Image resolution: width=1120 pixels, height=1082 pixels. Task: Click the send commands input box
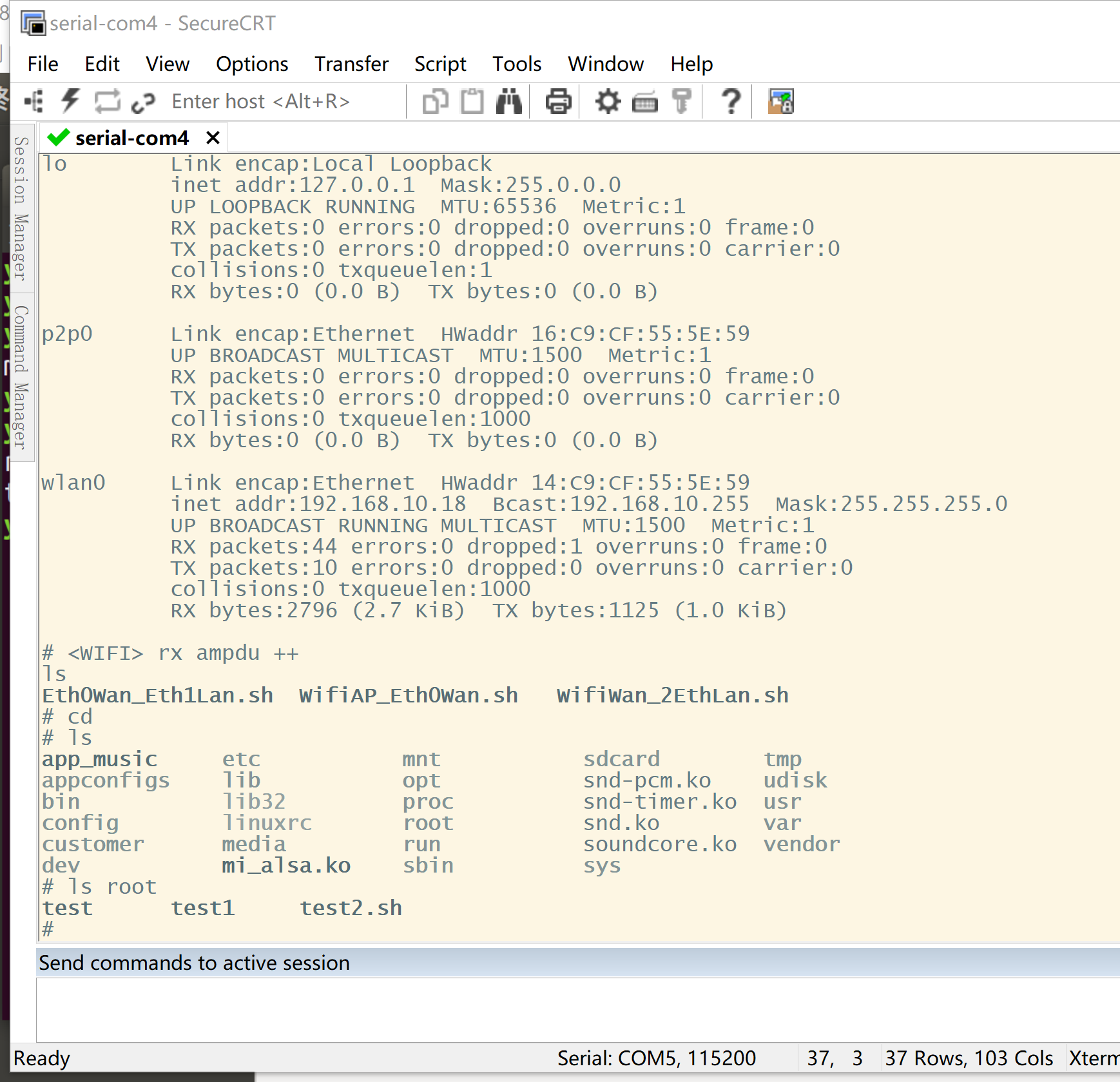point(577,1009)
